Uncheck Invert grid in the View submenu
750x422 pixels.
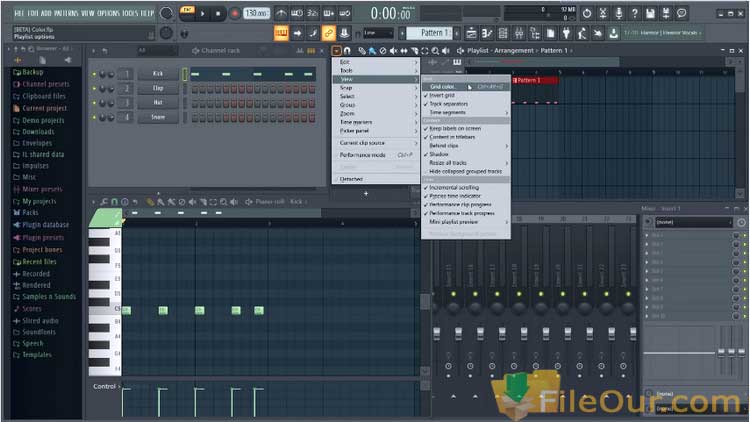[x=466, y=95]
